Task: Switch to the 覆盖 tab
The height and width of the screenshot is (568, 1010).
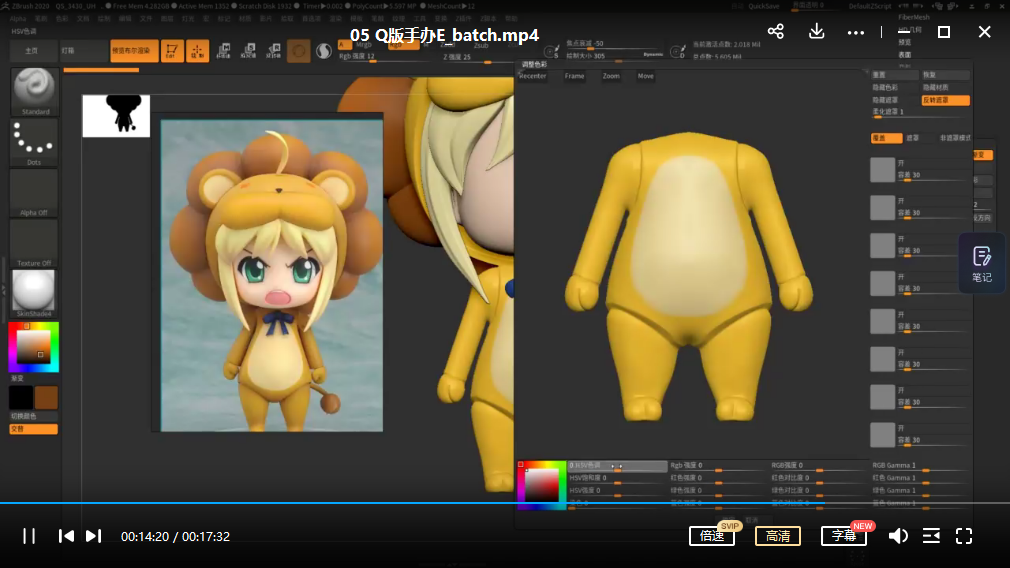Action: coord(886,138)
